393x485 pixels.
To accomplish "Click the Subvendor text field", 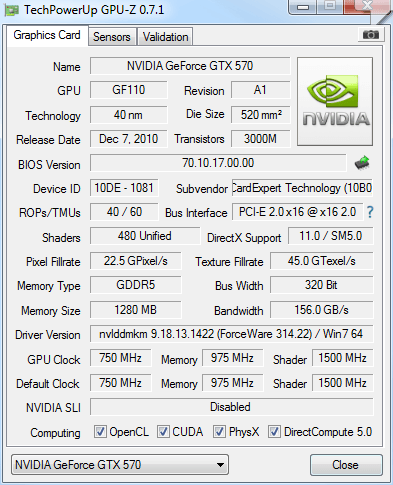I will (302, 188).
